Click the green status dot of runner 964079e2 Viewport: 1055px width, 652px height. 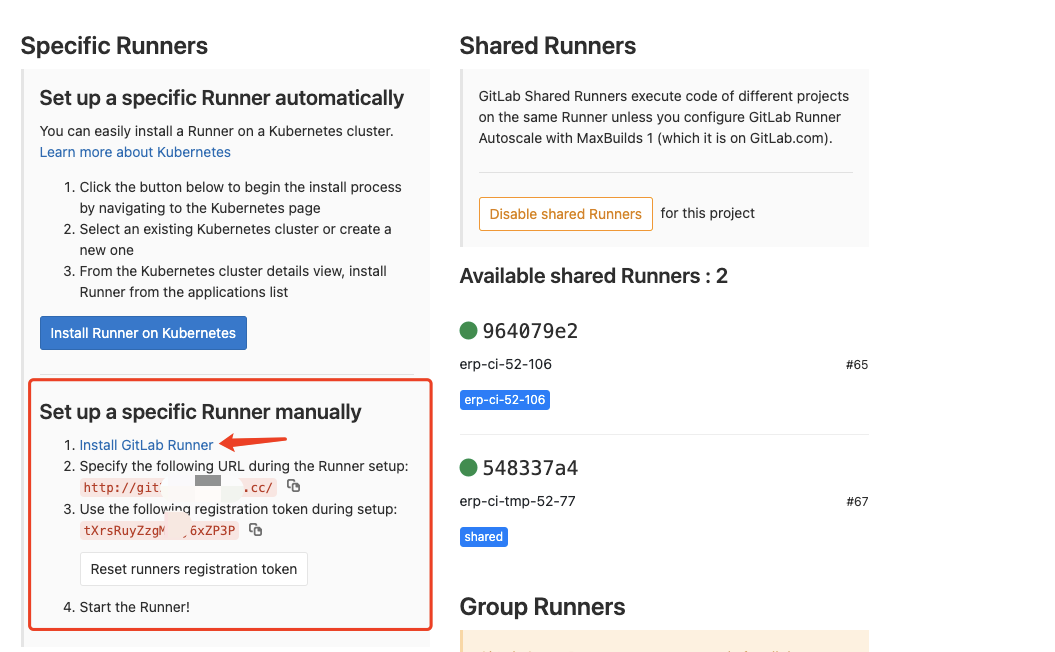coord(468,331)
